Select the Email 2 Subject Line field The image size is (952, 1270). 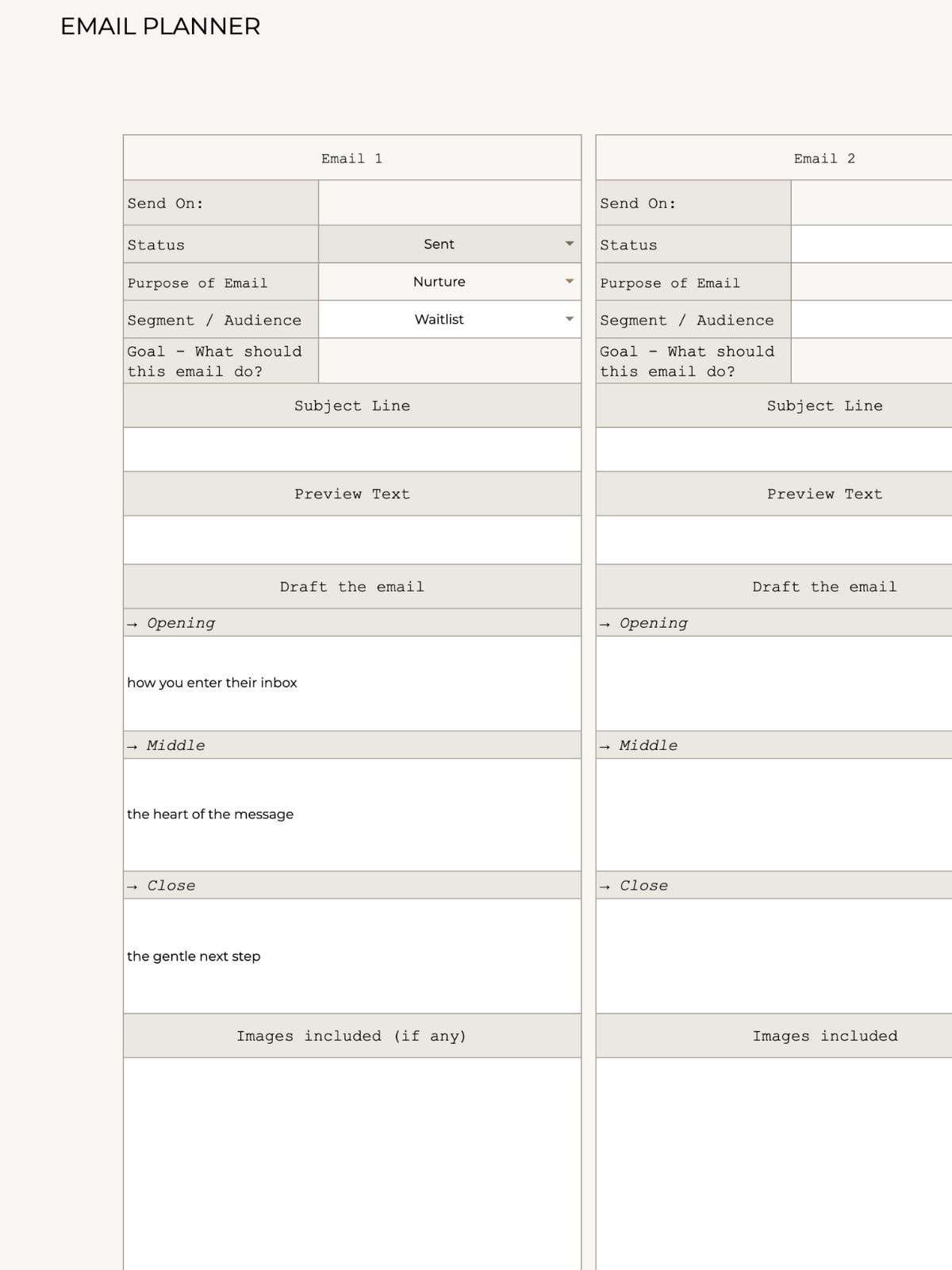tap(773, 450)
